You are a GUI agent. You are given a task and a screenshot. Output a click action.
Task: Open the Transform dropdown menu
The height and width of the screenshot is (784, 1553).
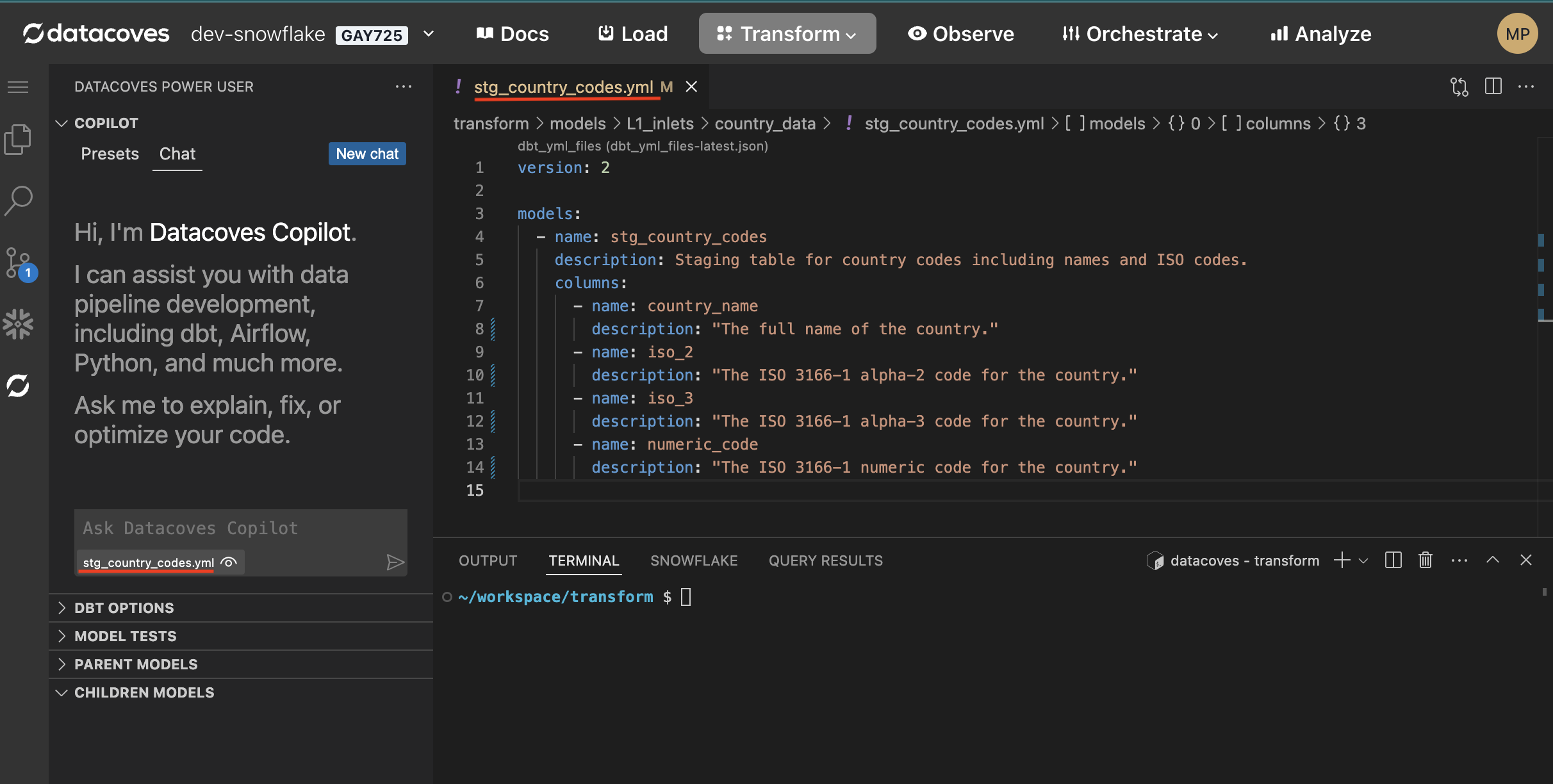click(x=787, y=33)
